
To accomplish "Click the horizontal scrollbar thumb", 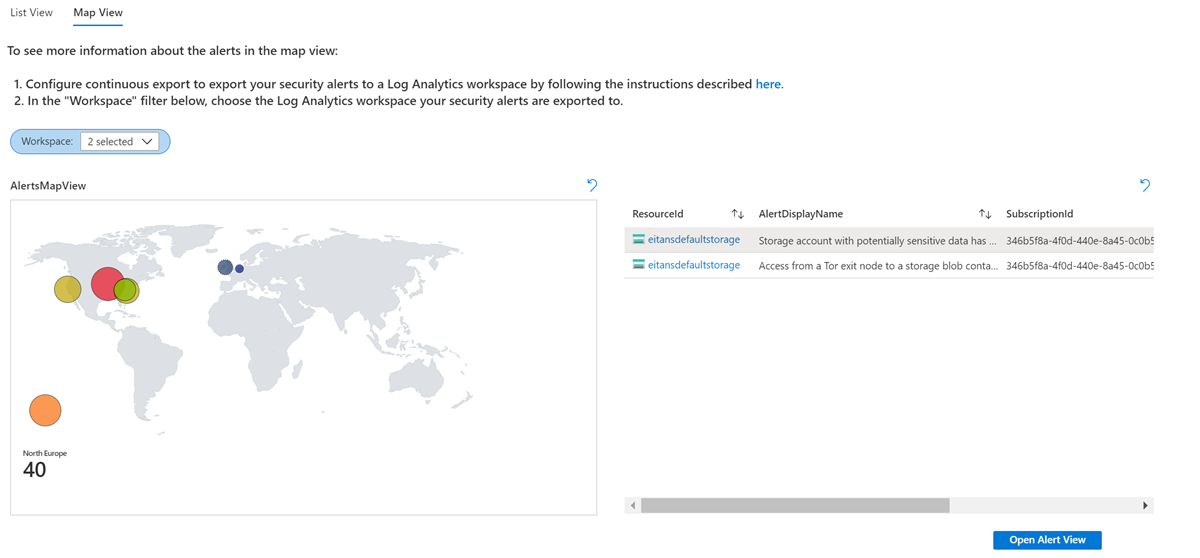I will pos(795,506).
